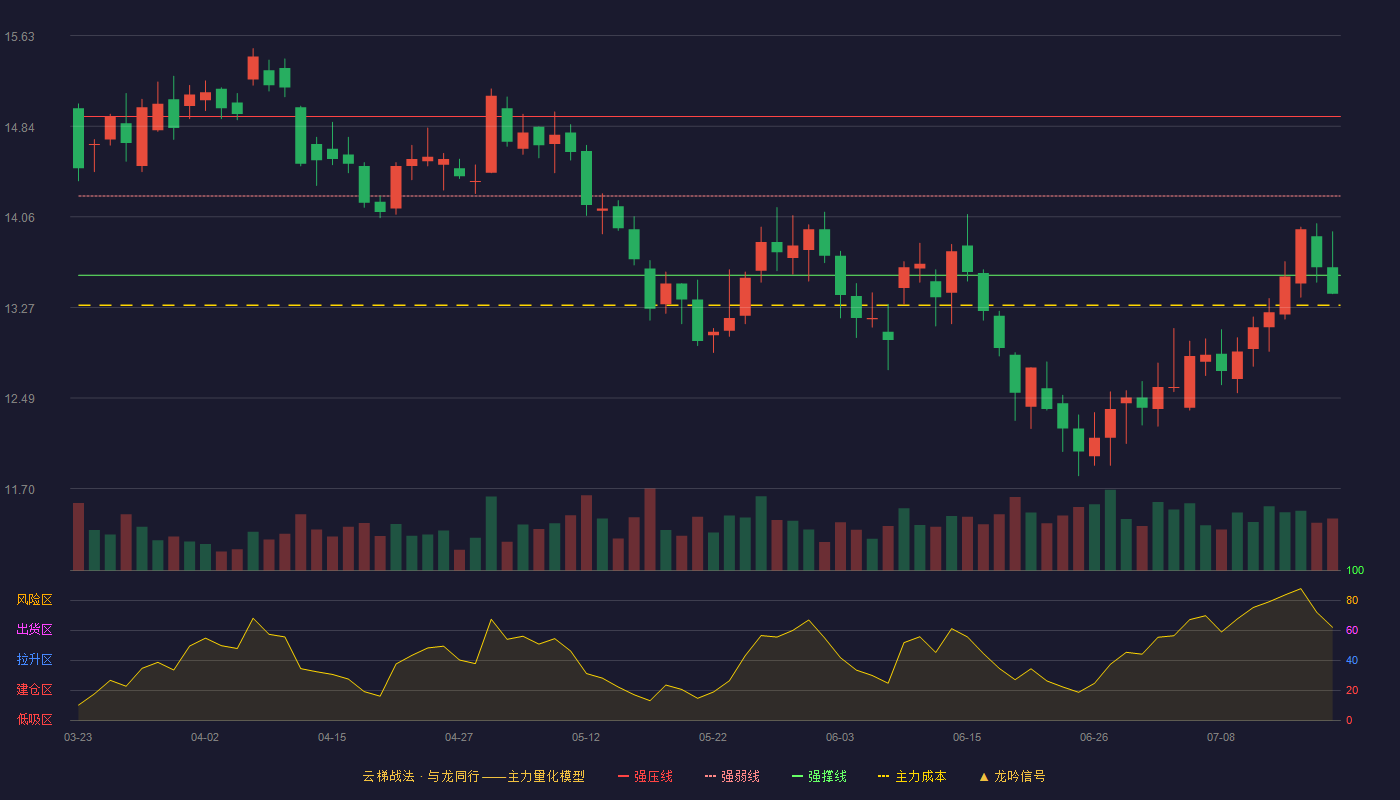Toggle the 强撑线 legend entry

click(819, 776)
